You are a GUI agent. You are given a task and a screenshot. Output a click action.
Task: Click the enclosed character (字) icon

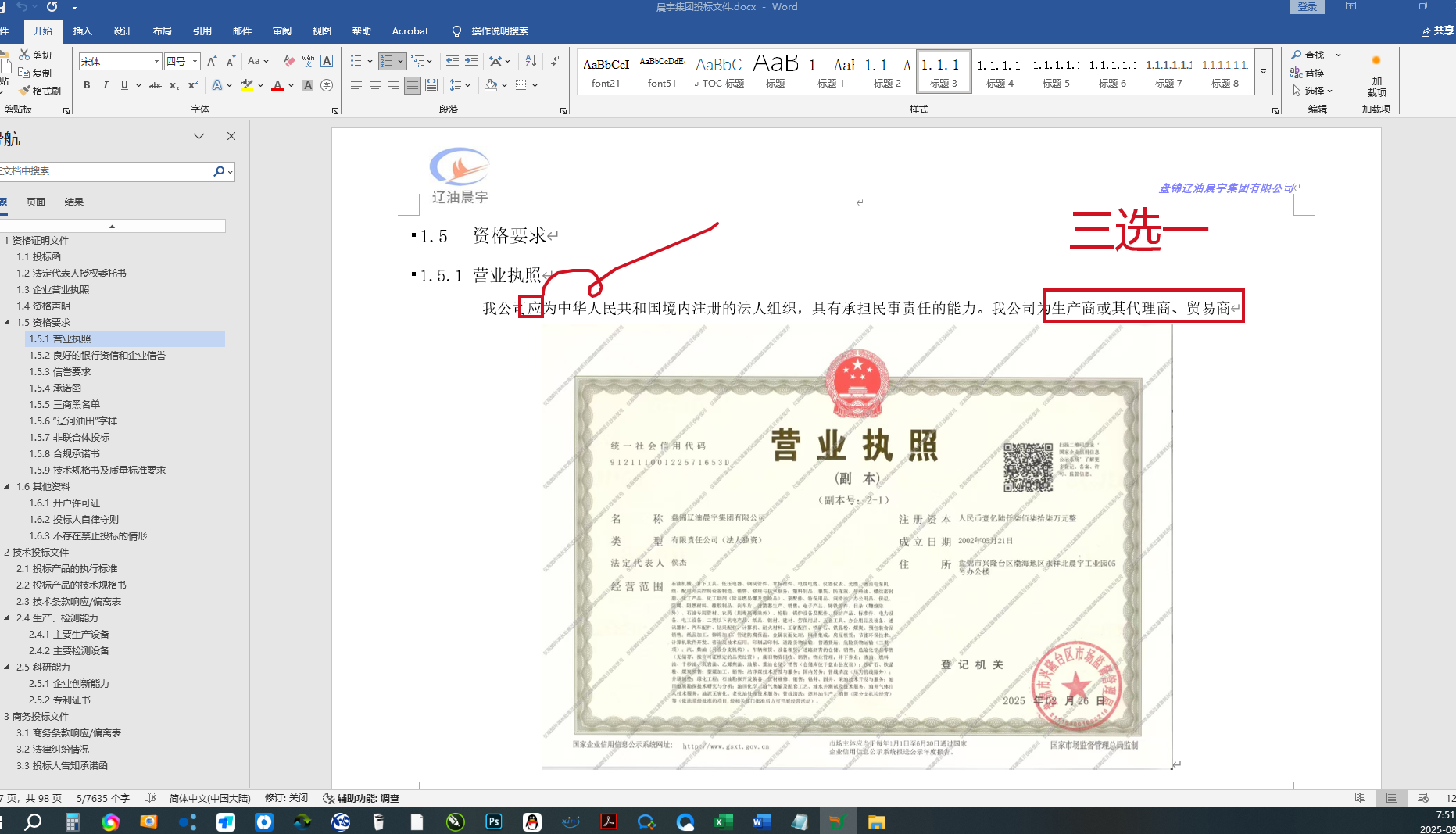pyautogui.click(x=327, y=85)
